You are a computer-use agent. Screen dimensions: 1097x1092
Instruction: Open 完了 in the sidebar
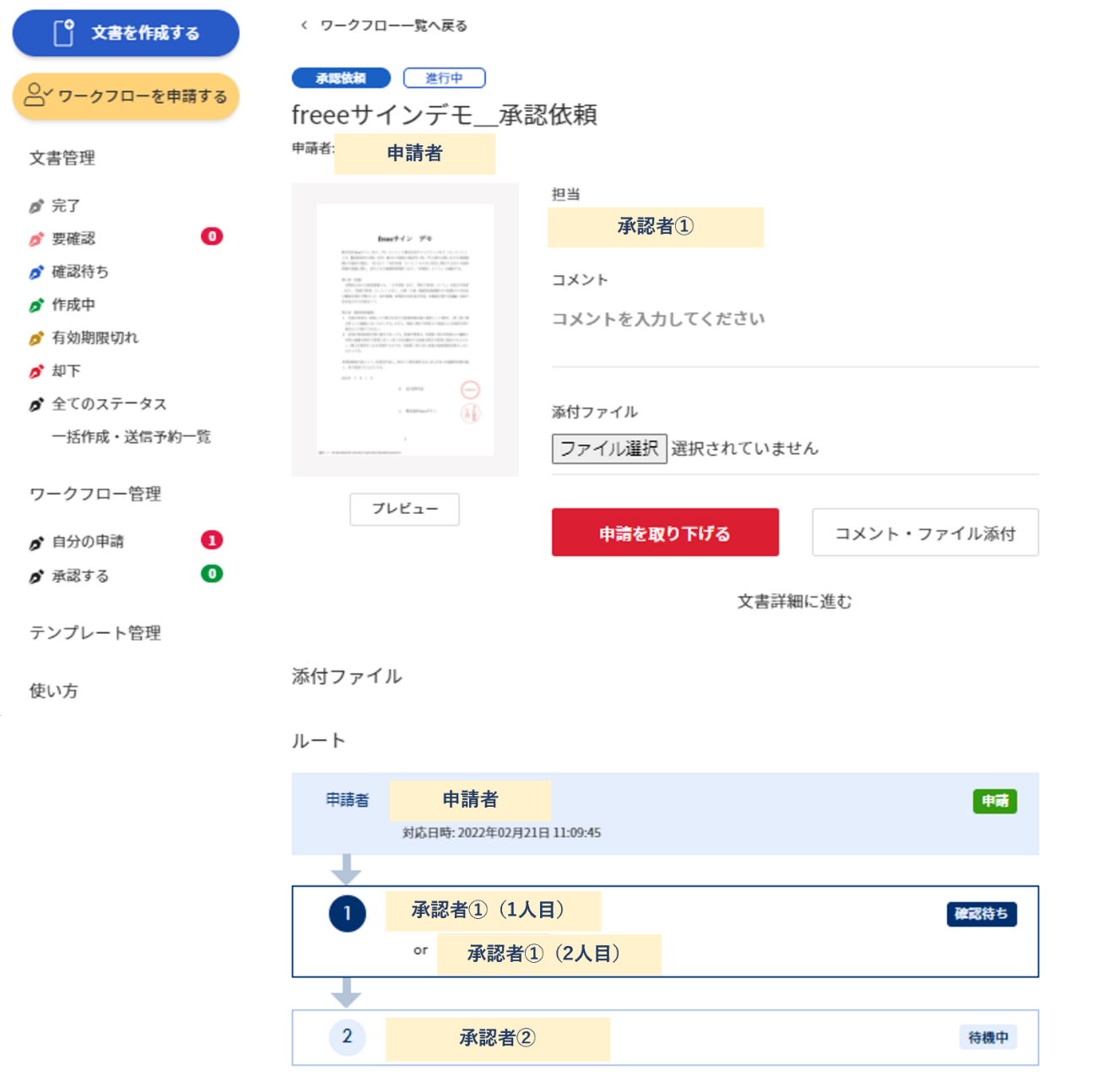(x=66, y=205)
